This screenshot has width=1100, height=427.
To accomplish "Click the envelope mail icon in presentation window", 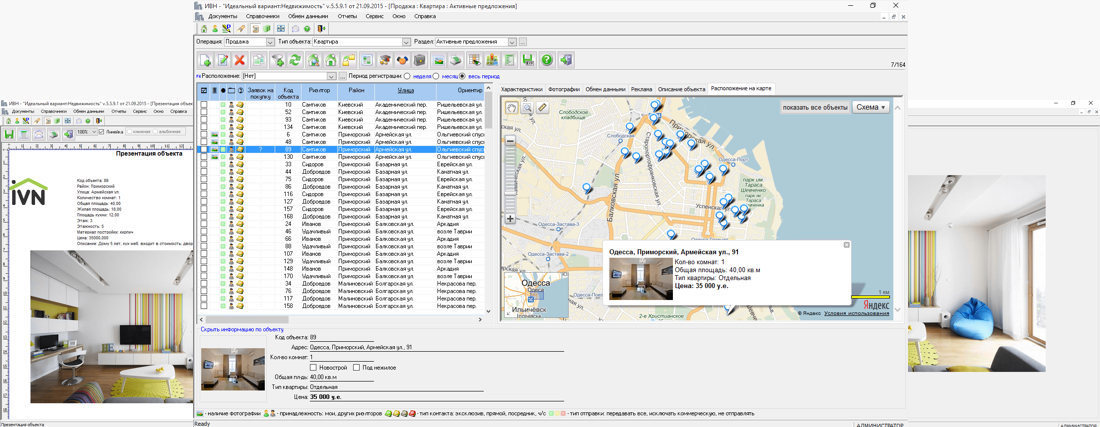I will tap(39, 133).
